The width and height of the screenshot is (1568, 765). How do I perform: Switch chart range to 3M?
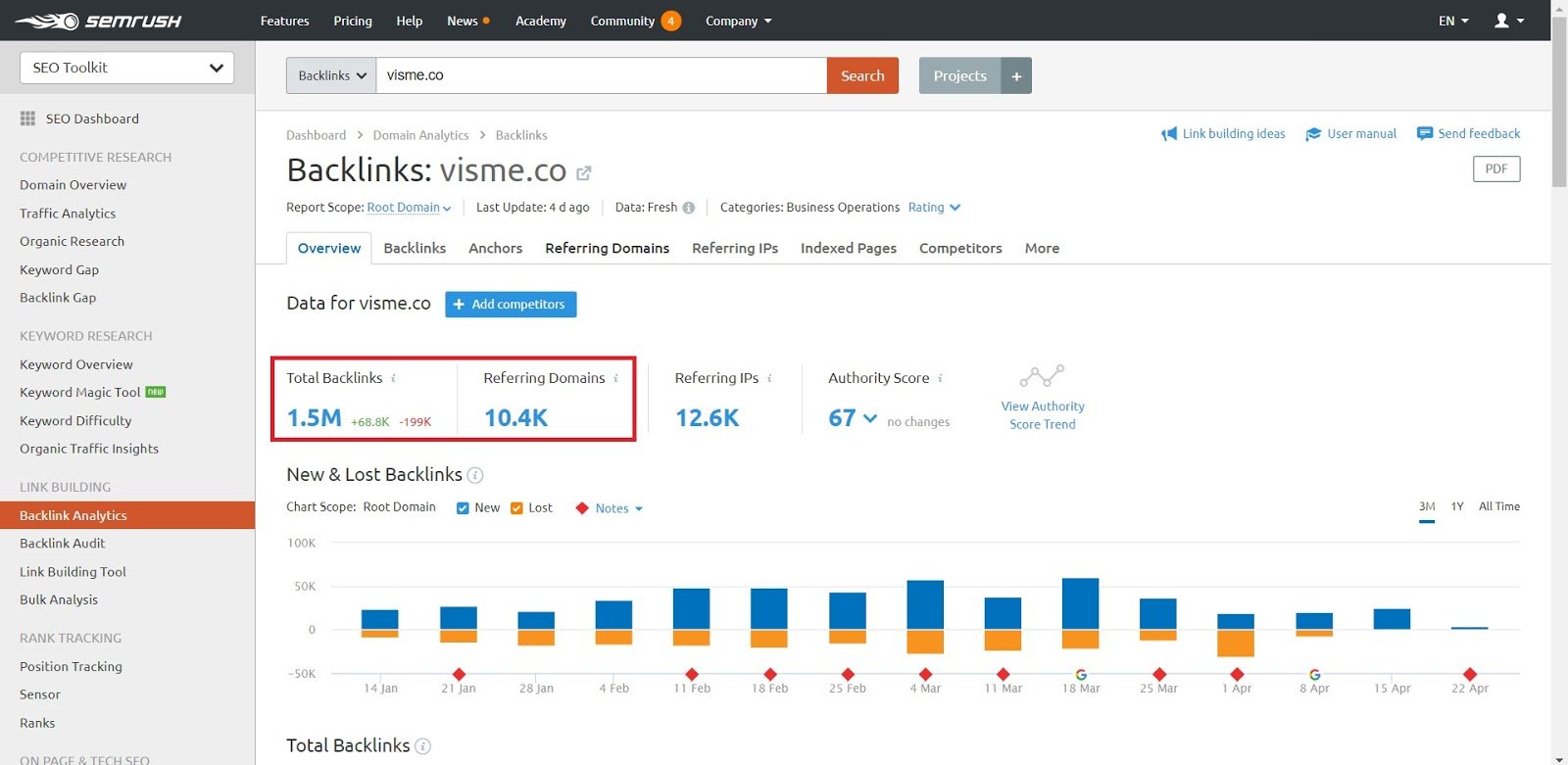tap(1427, 506)
